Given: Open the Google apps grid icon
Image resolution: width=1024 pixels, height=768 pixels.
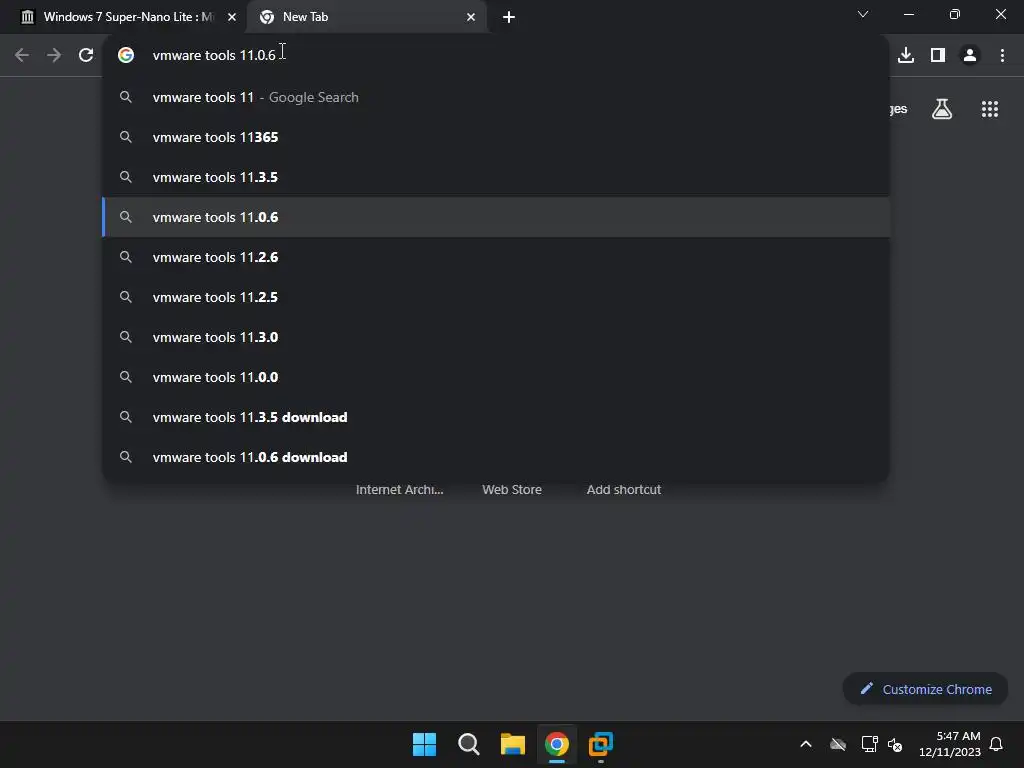Looking at the screenshot, I should (989, 108).
